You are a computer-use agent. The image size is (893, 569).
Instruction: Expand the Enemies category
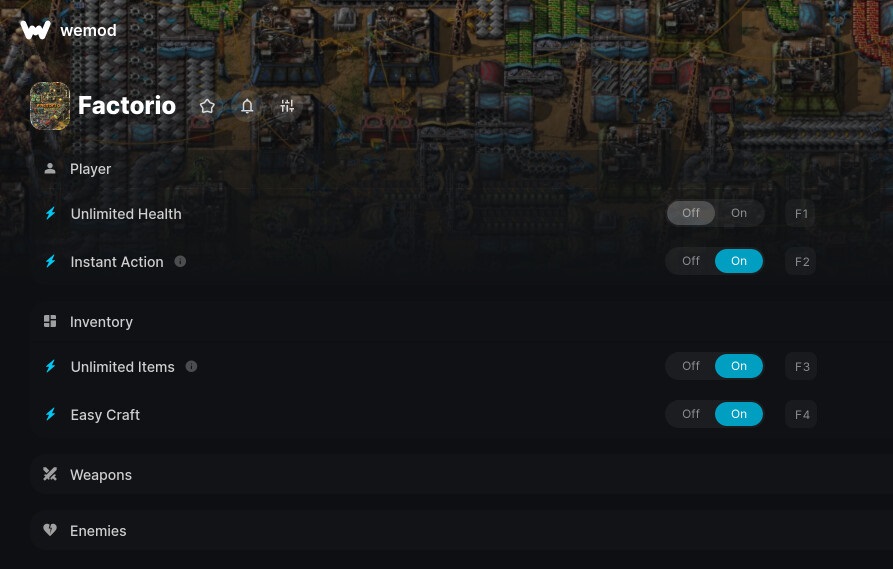(x=461, y=530)
